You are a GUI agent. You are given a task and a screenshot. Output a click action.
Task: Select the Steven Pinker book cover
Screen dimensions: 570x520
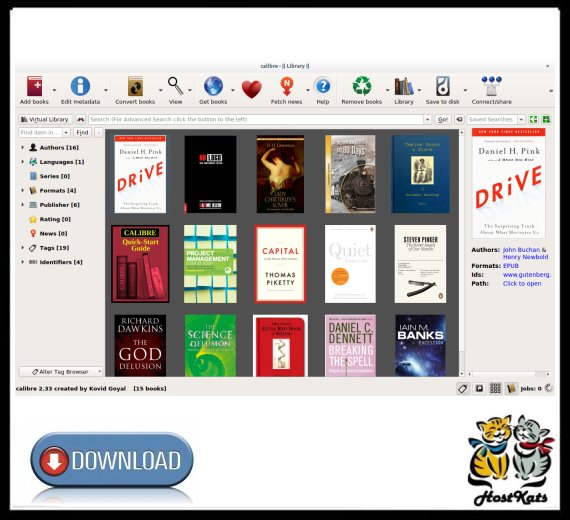(420, 264)
